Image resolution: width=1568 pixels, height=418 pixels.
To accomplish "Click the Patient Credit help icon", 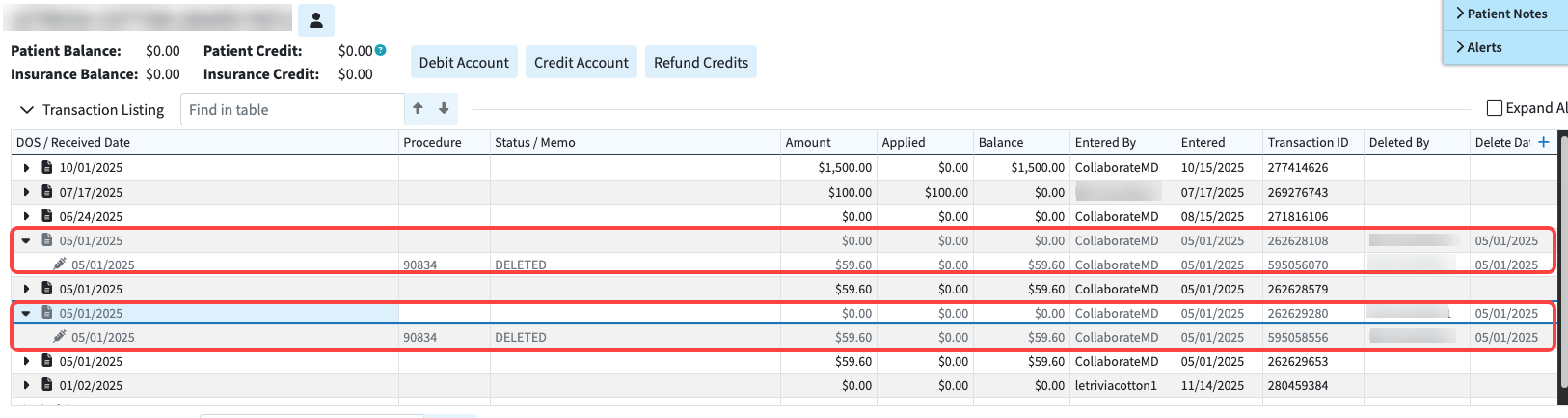I will 380,50.
